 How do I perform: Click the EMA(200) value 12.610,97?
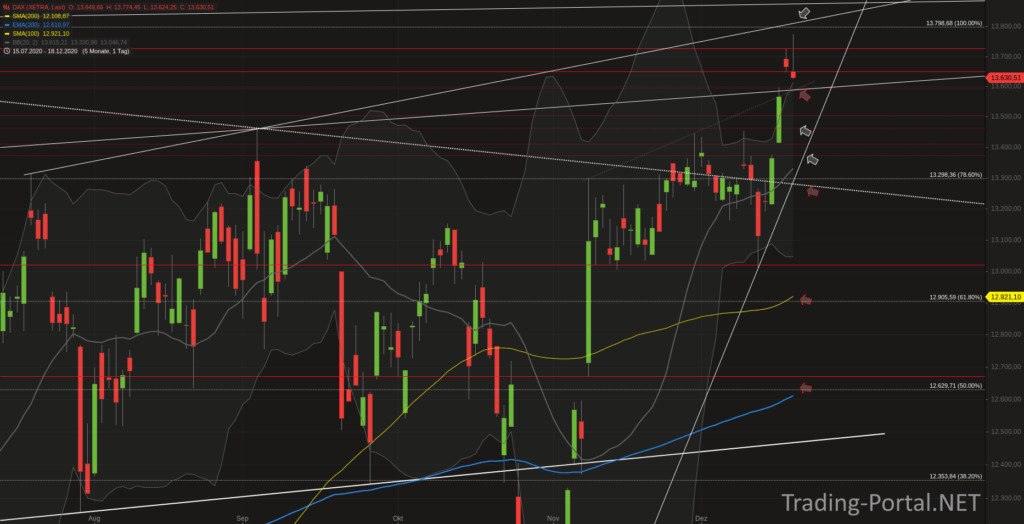56,25
